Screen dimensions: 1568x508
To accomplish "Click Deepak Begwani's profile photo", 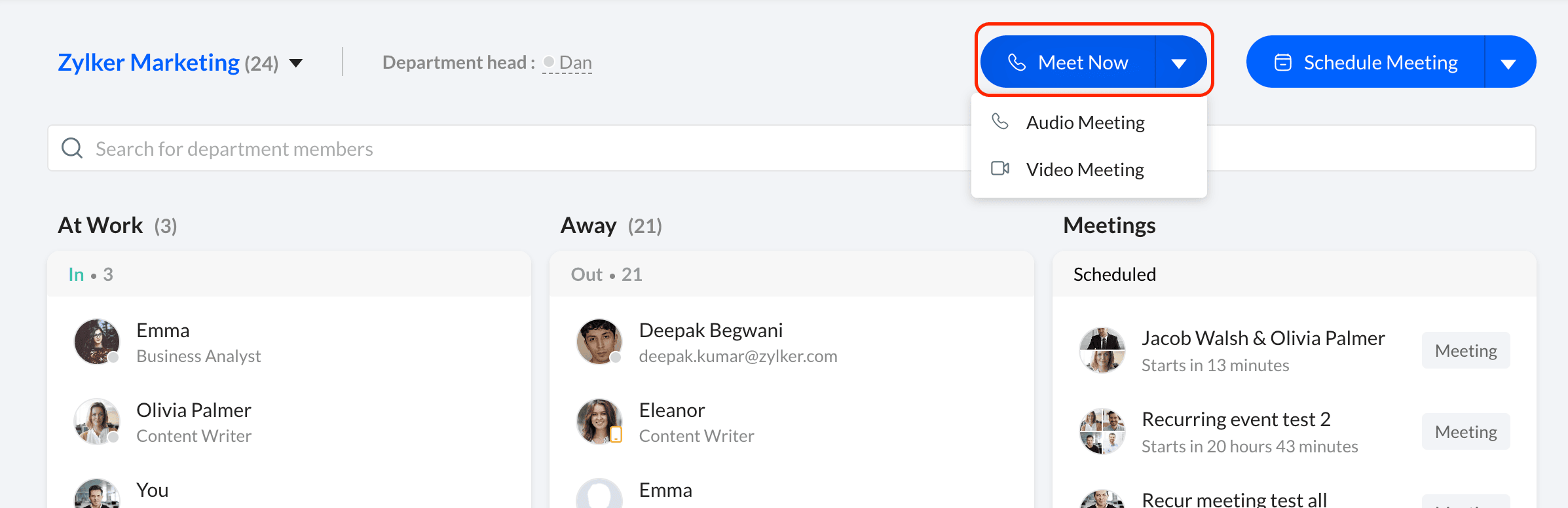I will pos(599,342).
